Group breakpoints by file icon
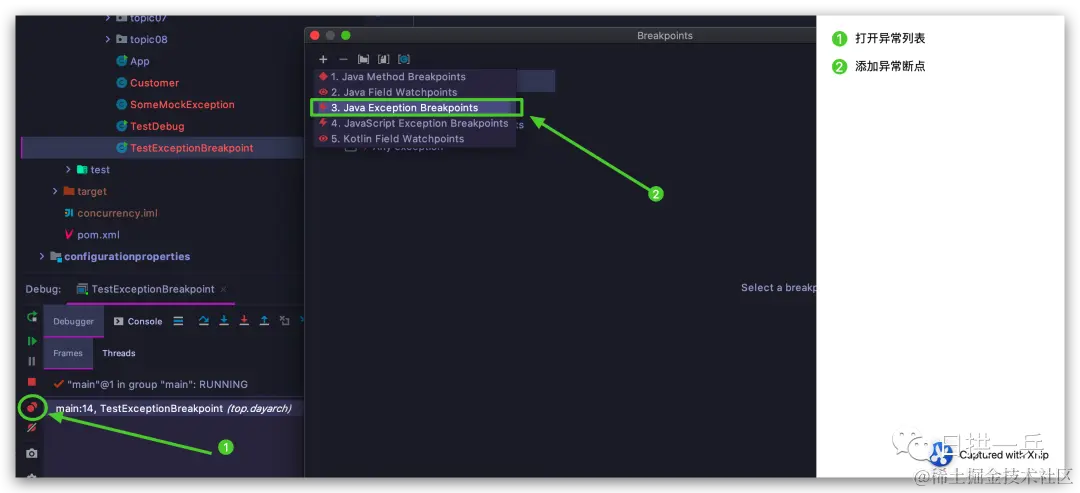Image resolution: width=1080 pixels, height=493 pixels. click(384, 59)
